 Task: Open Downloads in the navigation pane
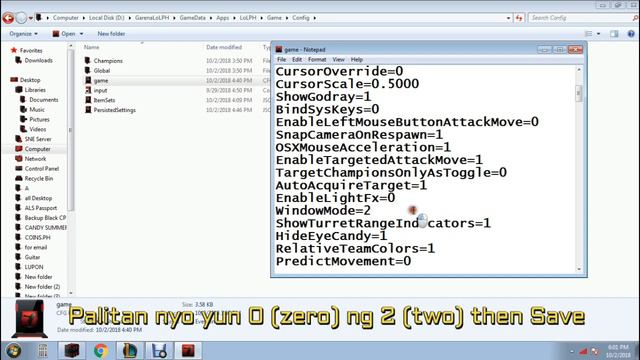[x=38, y=60]
